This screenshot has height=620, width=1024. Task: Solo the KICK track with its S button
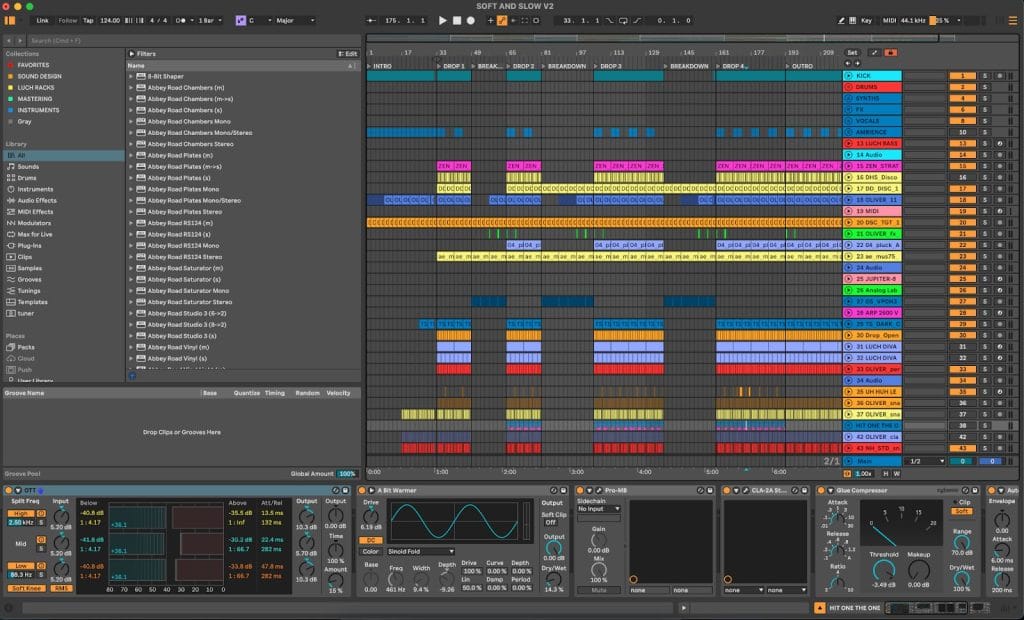pyautogui.click(x=984, y=76)
